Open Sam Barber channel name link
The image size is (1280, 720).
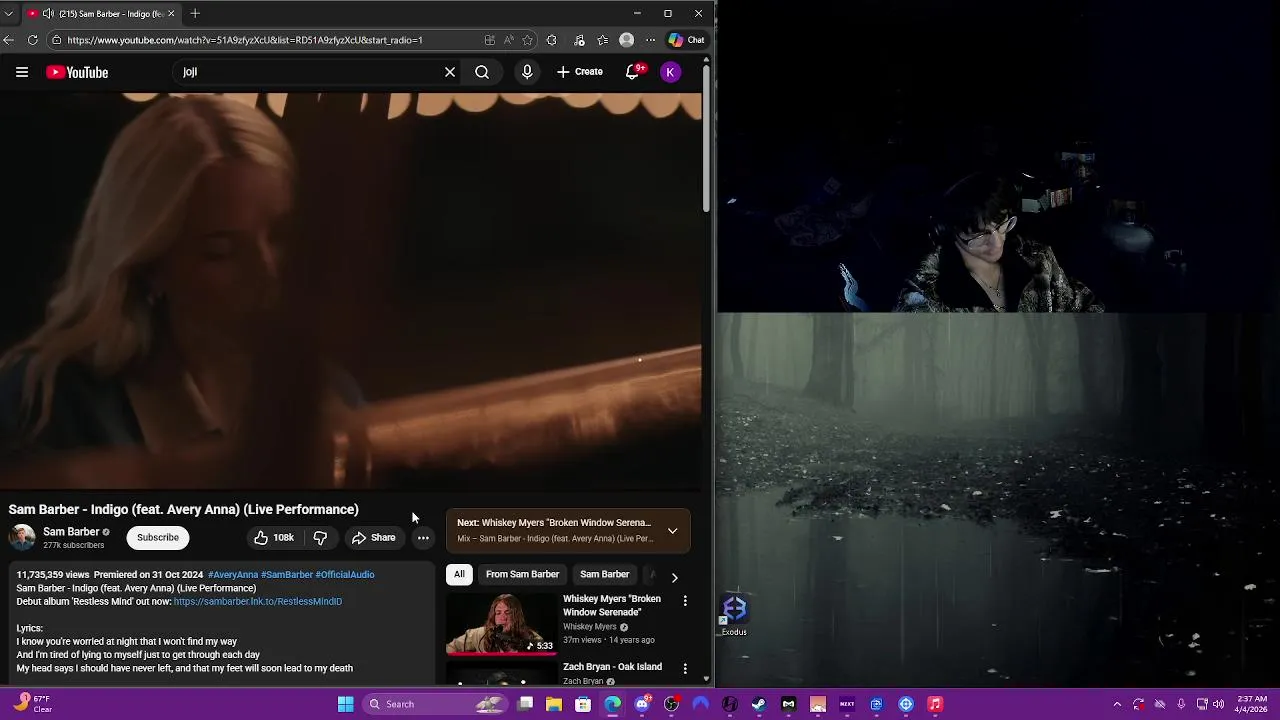(71, 532)
